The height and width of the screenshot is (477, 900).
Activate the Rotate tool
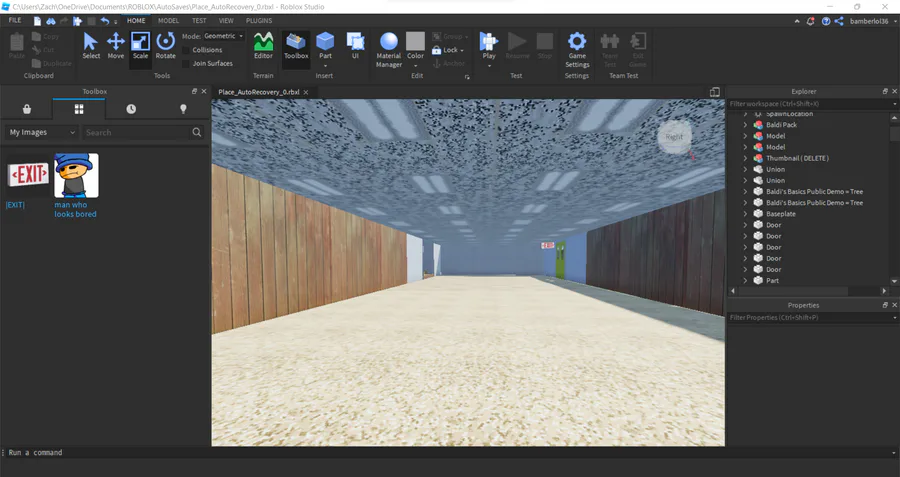(165, 45)
